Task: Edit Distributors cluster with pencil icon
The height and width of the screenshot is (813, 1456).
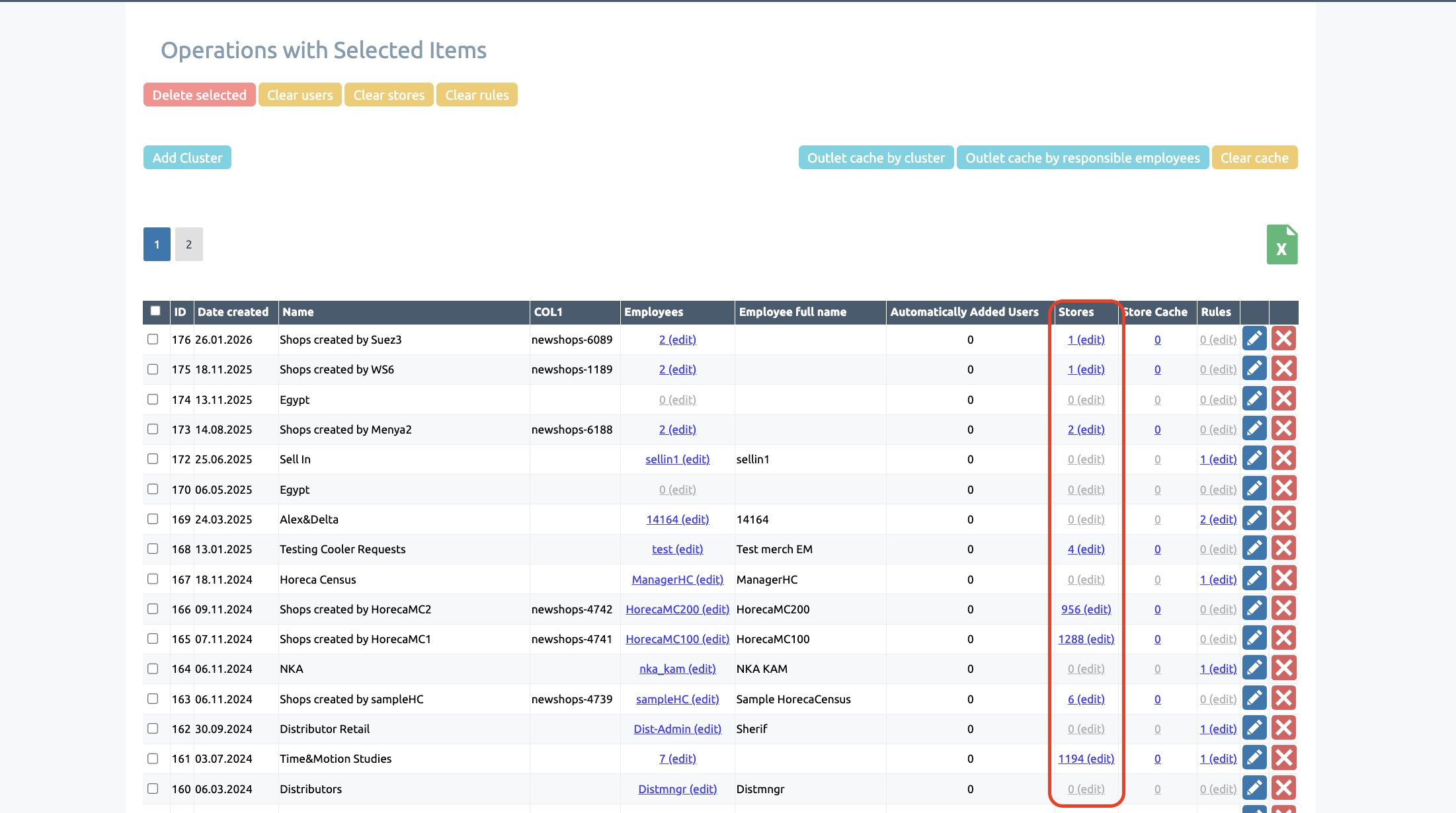Action: [x=1254, y=788]
